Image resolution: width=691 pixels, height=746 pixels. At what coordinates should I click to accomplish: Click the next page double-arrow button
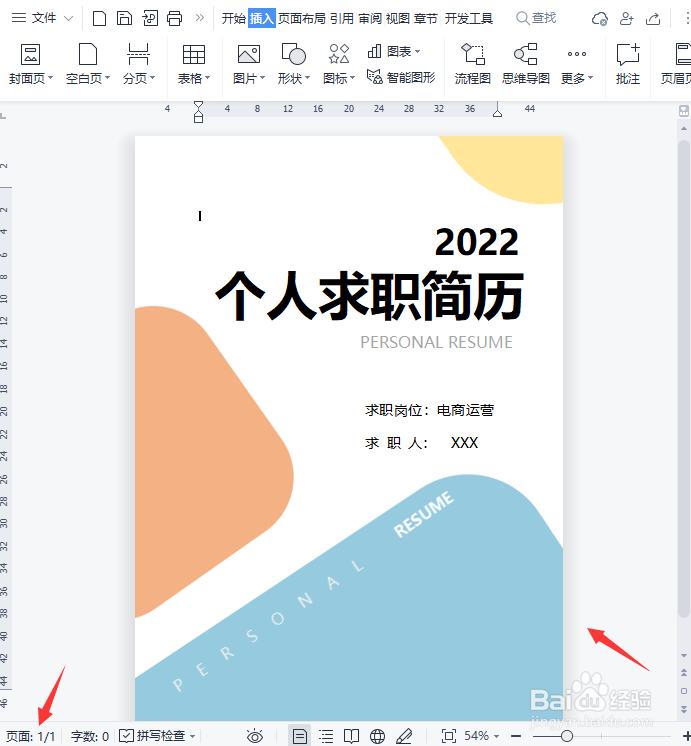click(x=684, y=709)
